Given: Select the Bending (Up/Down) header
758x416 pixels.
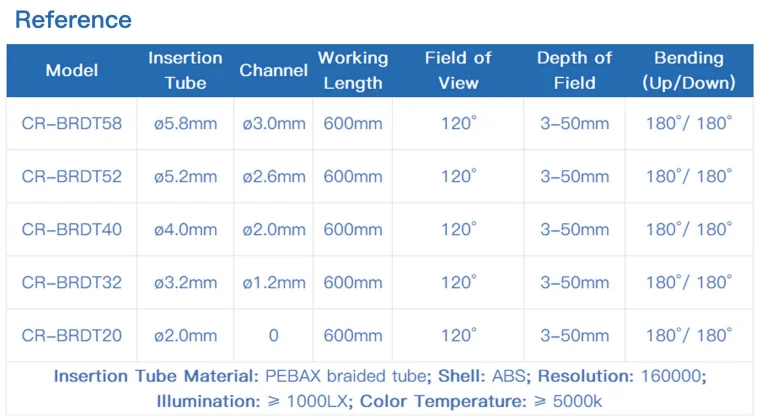Looking at the screenshot, I should [688, 71].
